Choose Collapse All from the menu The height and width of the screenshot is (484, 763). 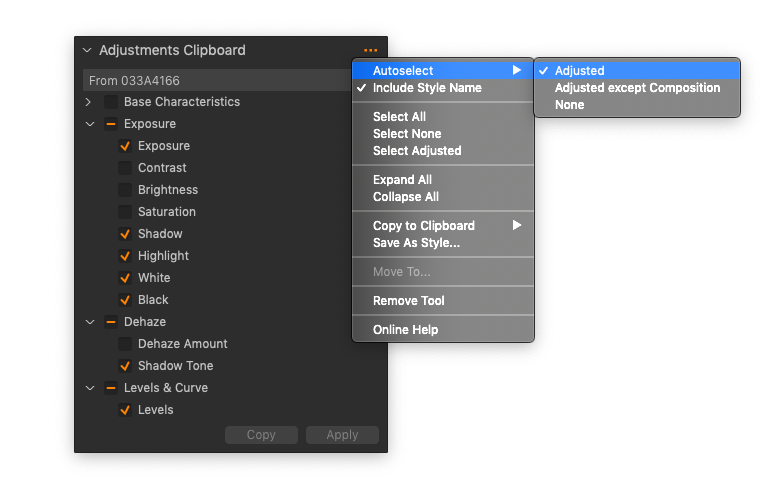coord(443,197)
